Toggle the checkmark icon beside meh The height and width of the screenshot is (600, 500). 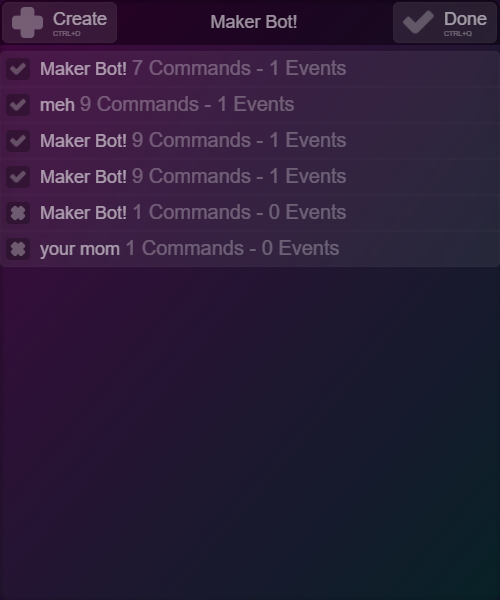(18, 105)
